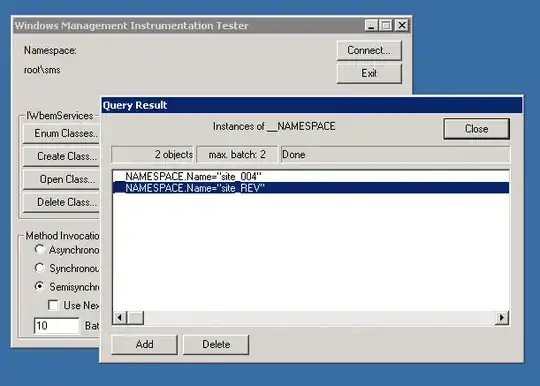Maximize the WMI Tester window
The width and height of the screenshot is (540, 386).
point(386,25)
